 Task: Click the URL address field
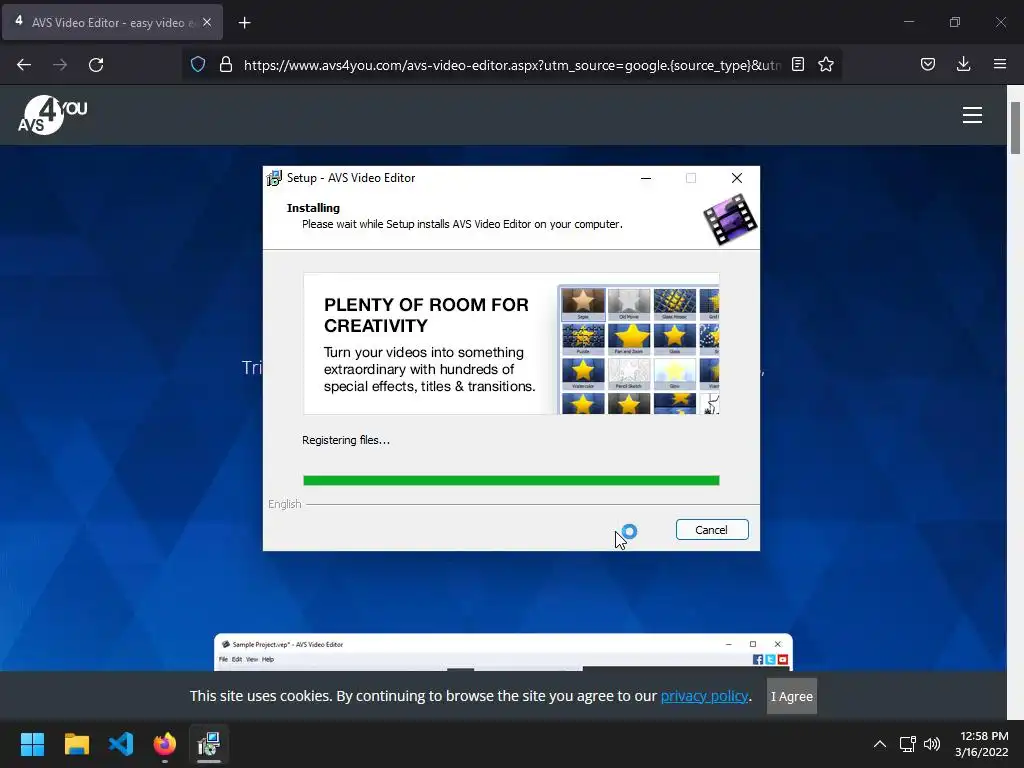pyautogui.click(x=512, y=65)
